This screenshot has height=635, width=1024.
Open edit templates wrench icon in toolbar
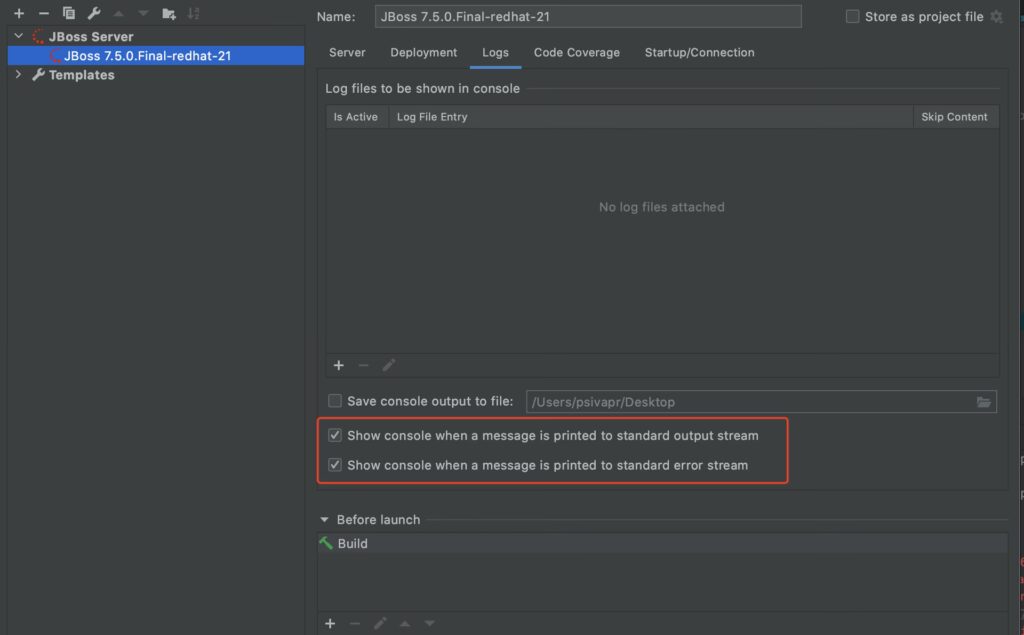click(94, 13)
